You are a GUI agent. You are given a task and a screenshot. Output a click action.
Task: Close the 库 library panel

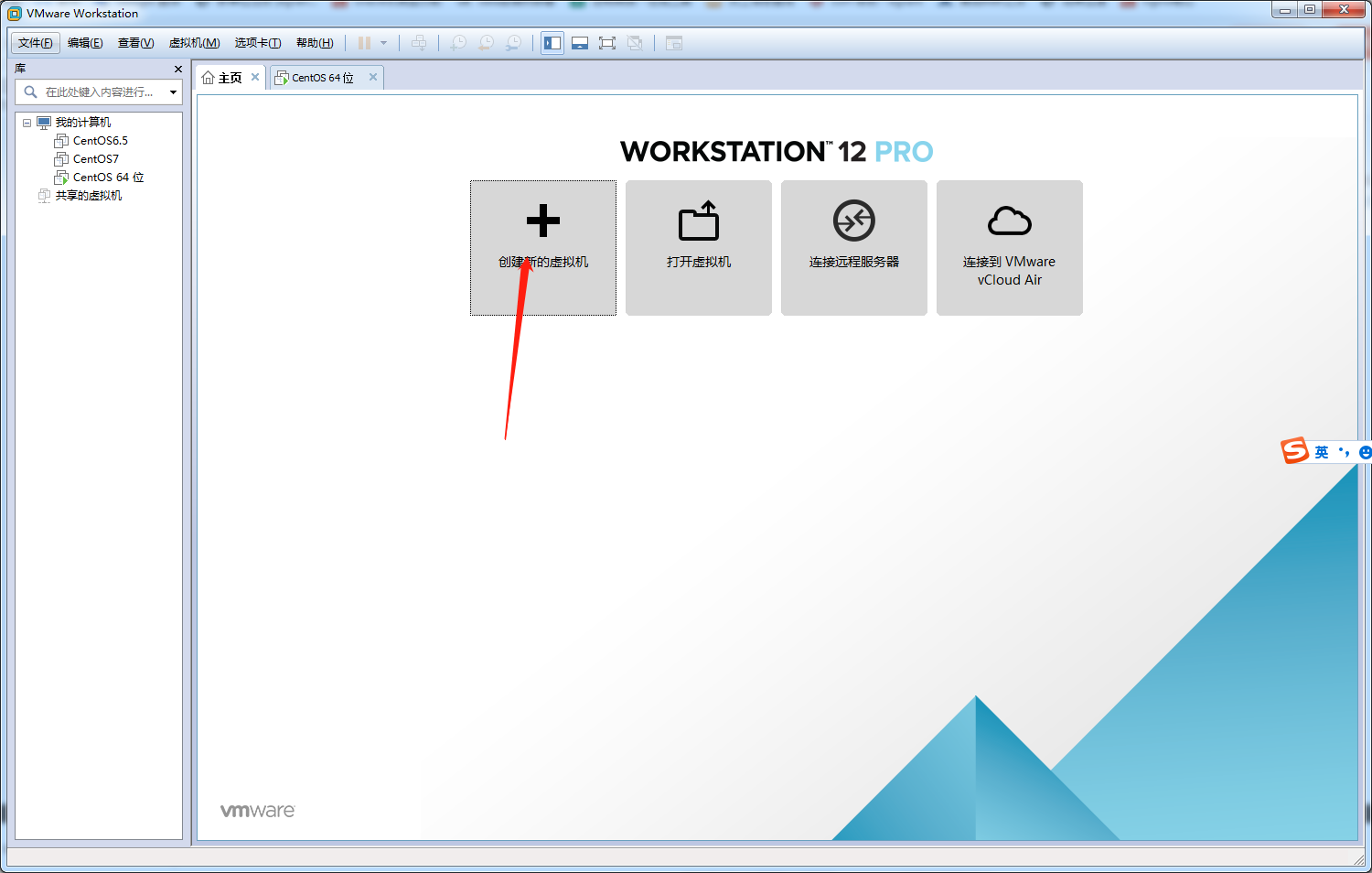point(178,69)
